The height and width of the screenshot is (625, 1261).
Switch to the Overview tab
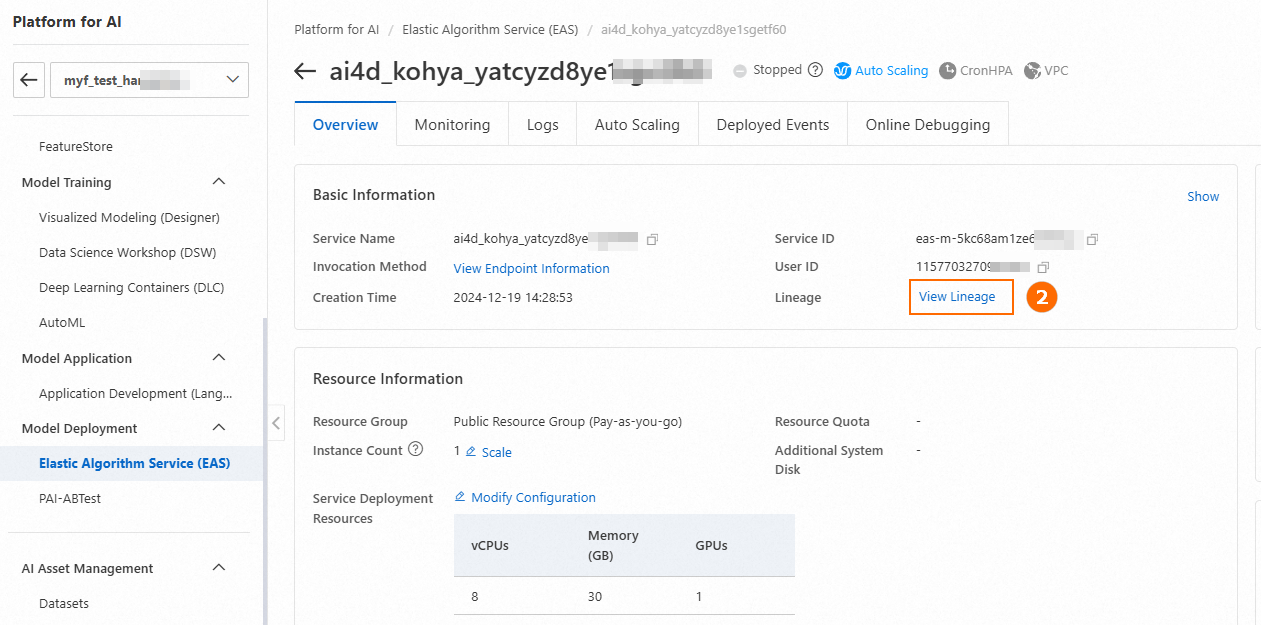point(345,125)
